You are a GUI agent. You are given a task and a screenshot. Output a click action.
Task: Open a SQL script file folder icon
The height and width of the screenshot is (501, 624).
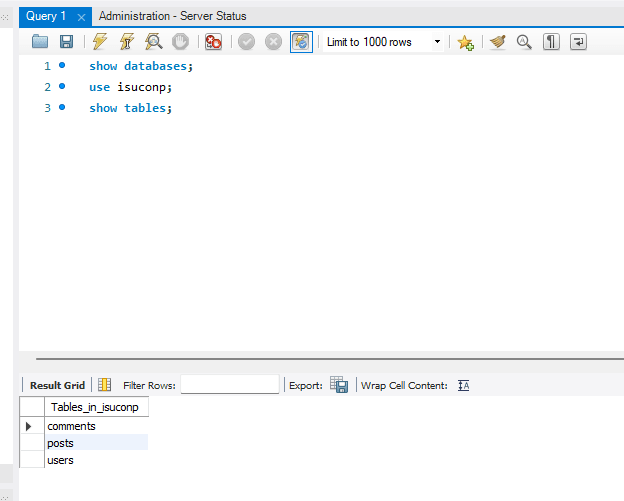40,42
